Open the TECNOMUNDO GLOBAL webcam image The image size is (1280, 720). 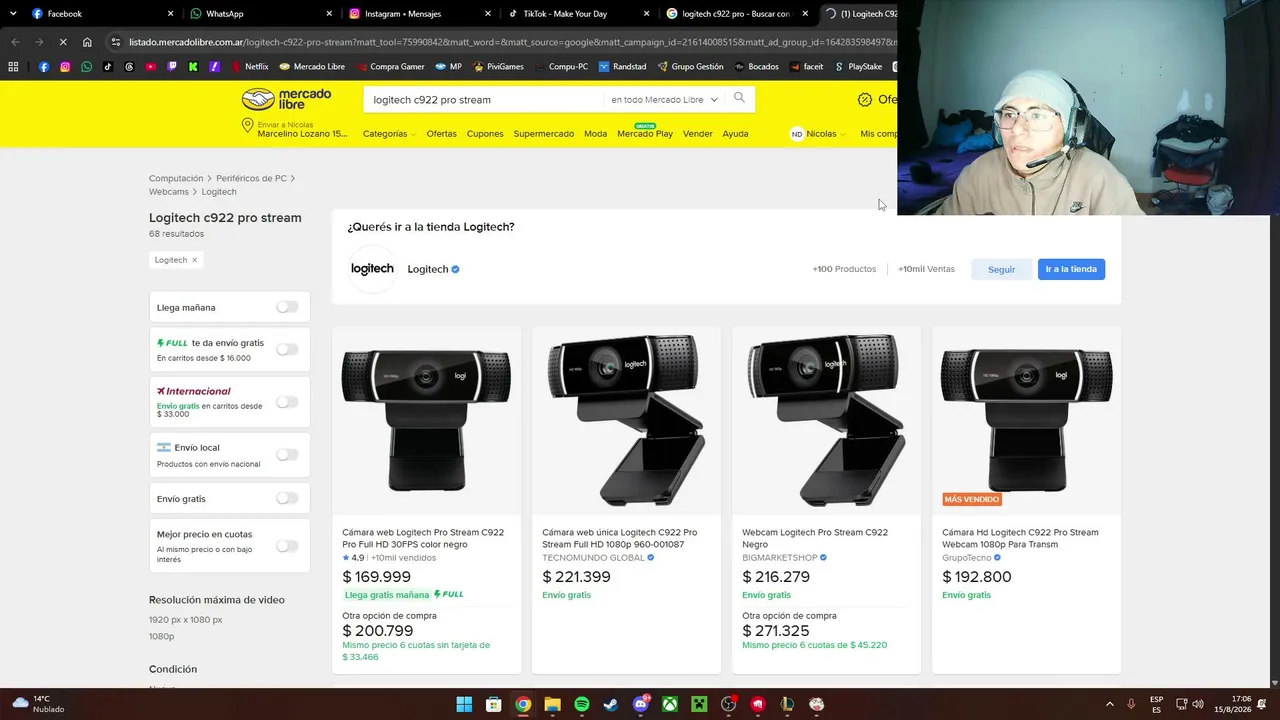[x=626, y=420]
